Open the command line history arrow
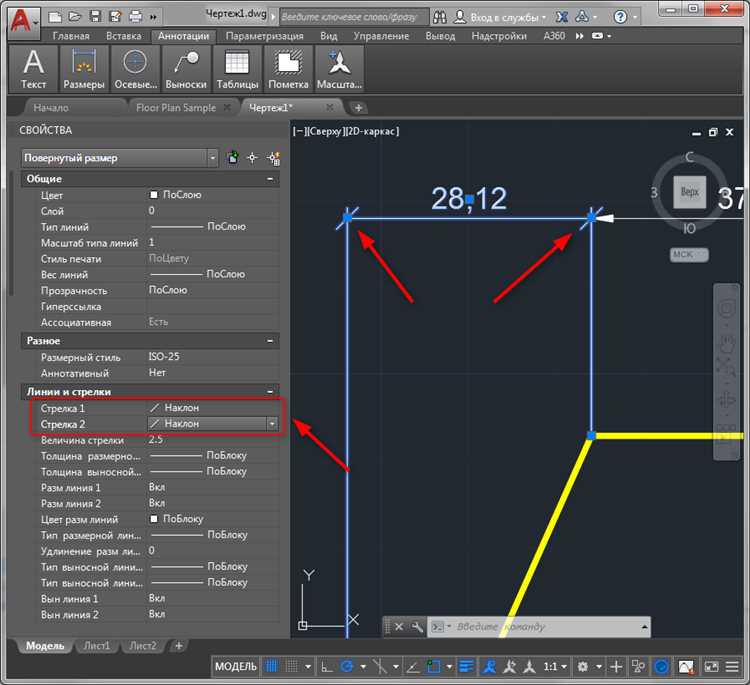 click(x=644, y=627)
